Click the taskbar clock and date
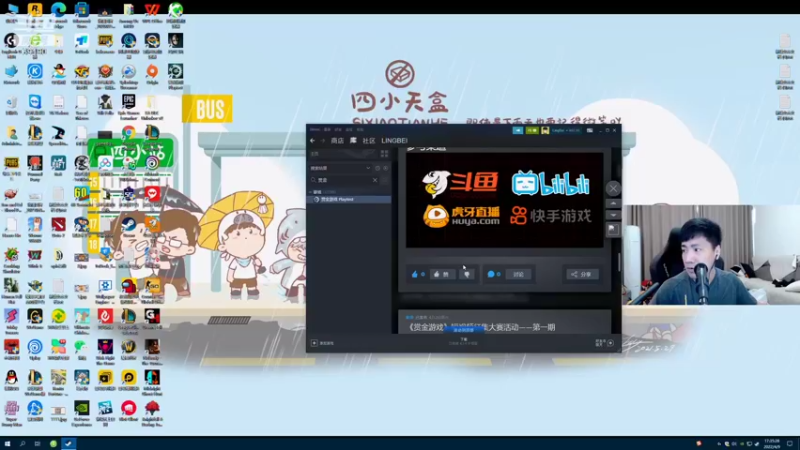Screen dimensions: 800x450 click(772, 444)
